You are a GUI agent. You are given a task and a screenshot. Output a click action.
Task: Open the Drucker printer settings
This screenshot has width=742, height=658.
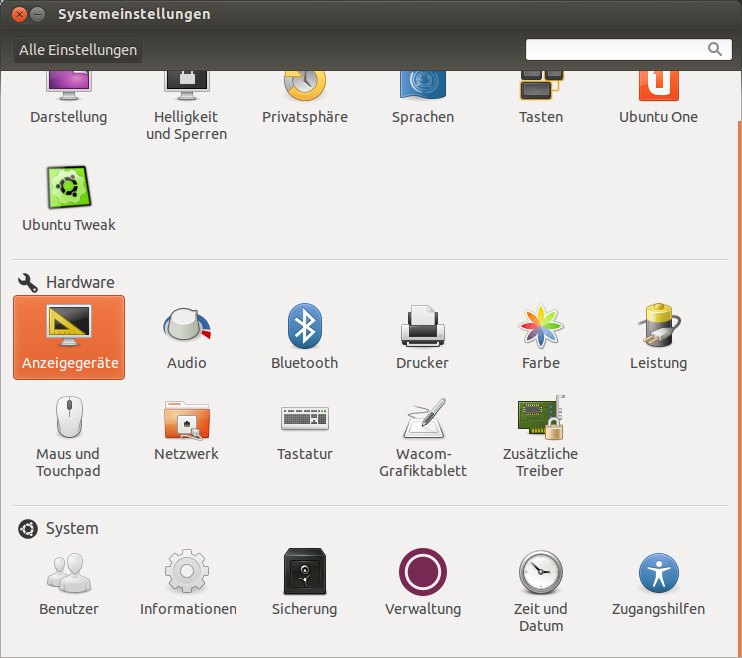click(422, 337)
